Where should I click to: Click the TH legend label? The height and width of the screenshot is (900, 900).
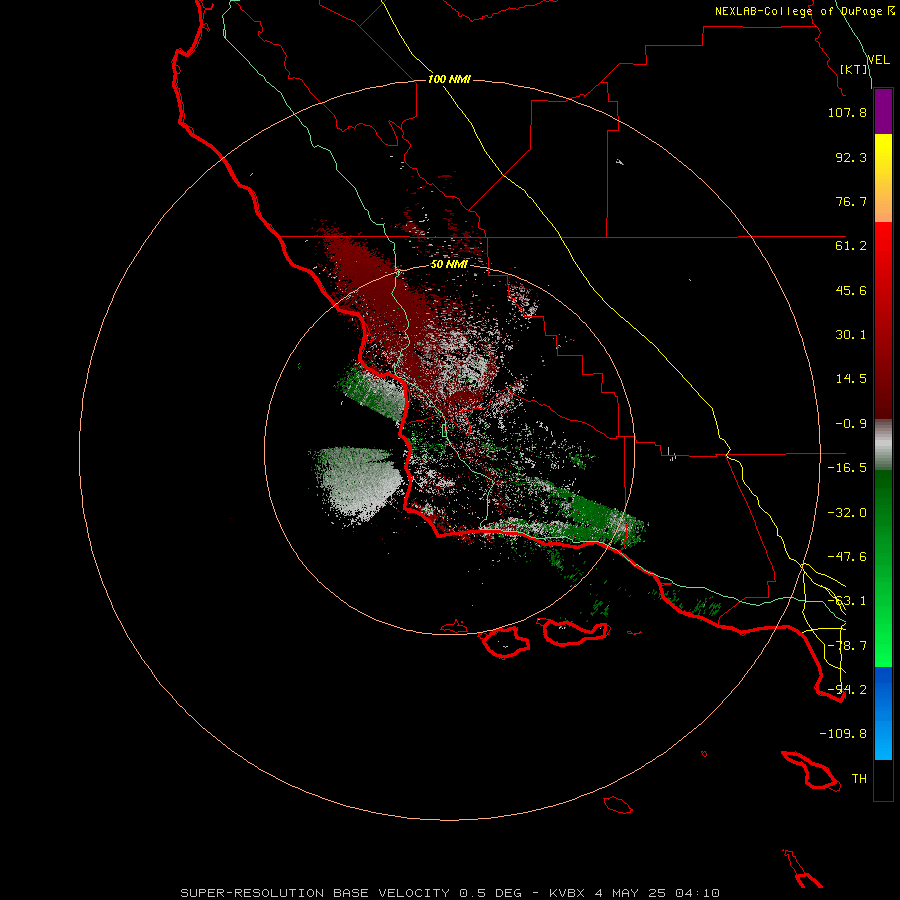pyautogui.click(x=859, y=779)
